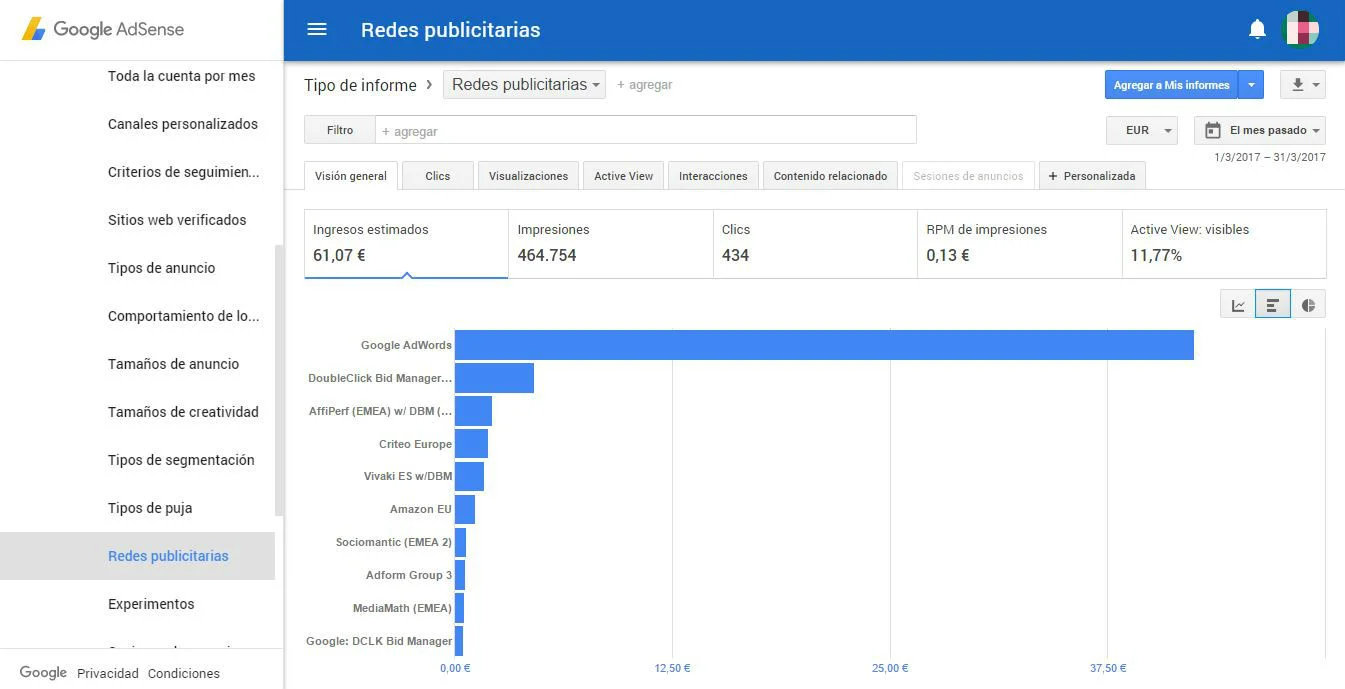The width and height of the screenshot is (1345, 689).
Task: Switch to line chart view
Action: pyautogui.click(x=1238, y=305)
